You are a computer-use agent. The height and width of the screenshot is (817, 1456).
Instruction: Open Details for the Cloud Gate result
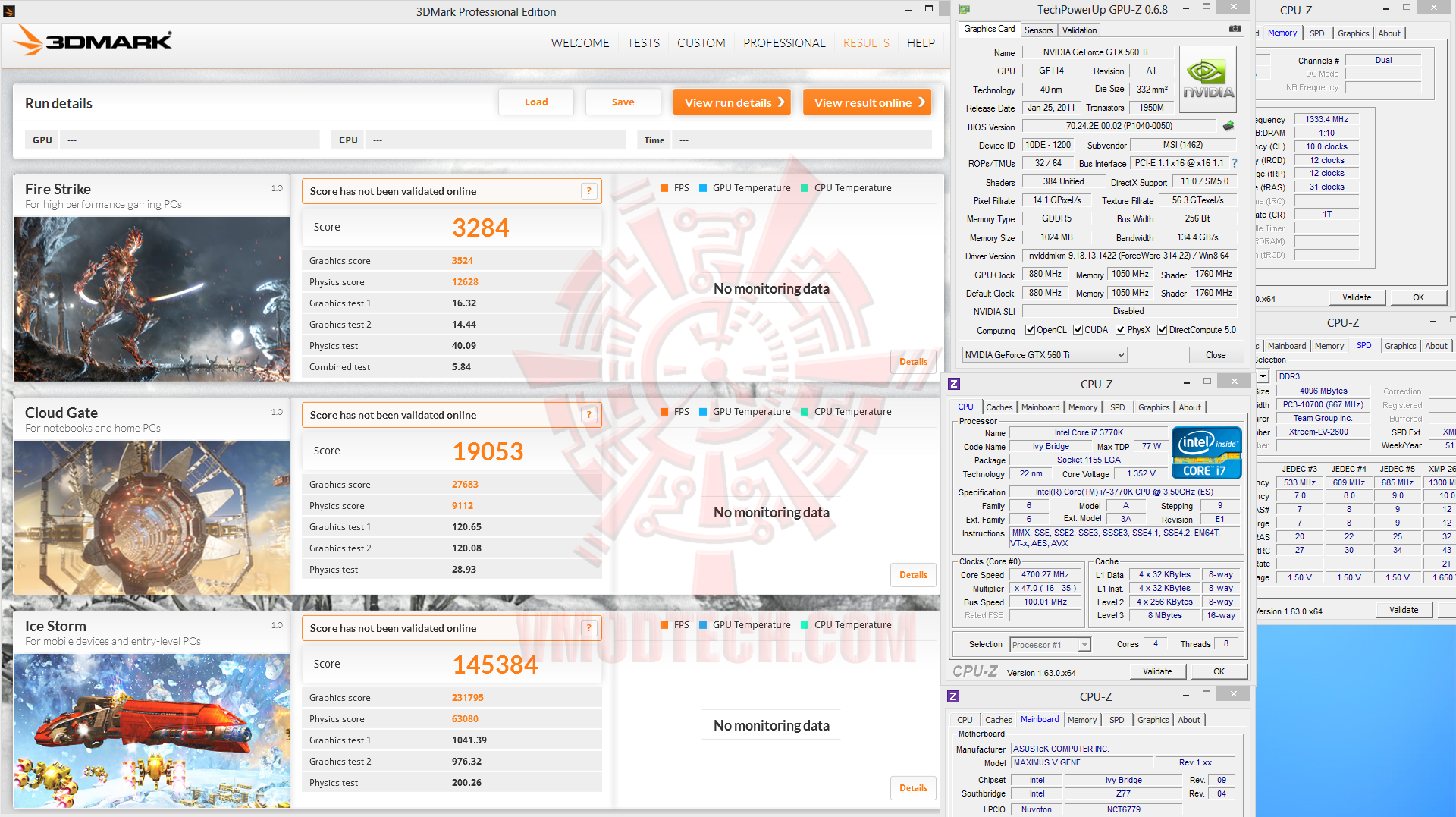tap(913, 575)
